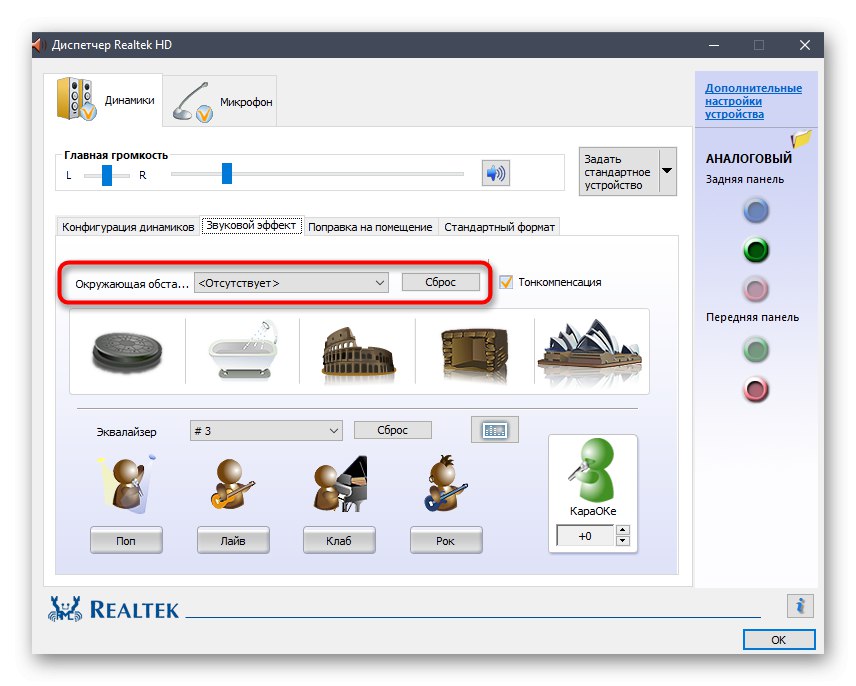Click the main volume slider handle

pos(227,174)
